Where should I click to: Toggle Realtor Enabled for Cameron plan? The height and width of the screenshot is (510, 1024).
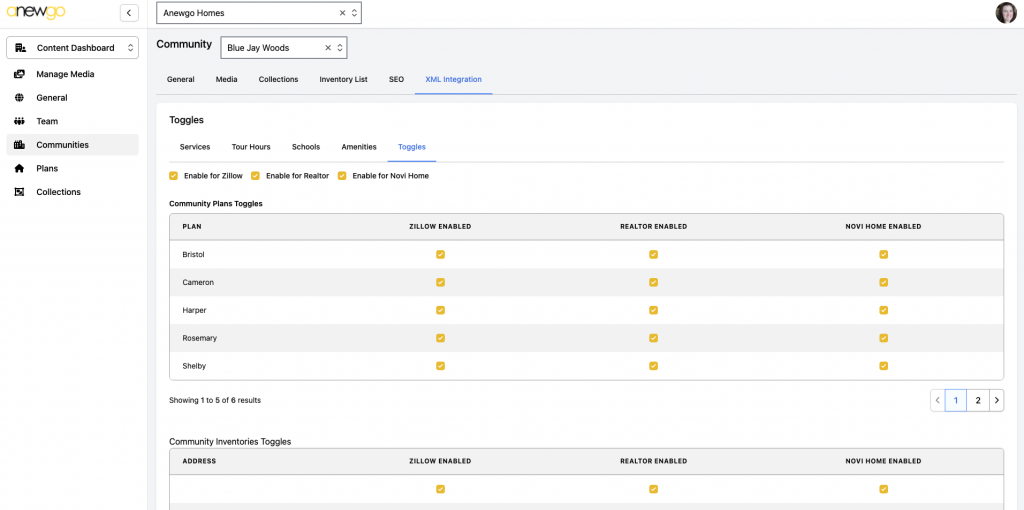[x=653, y=282]
